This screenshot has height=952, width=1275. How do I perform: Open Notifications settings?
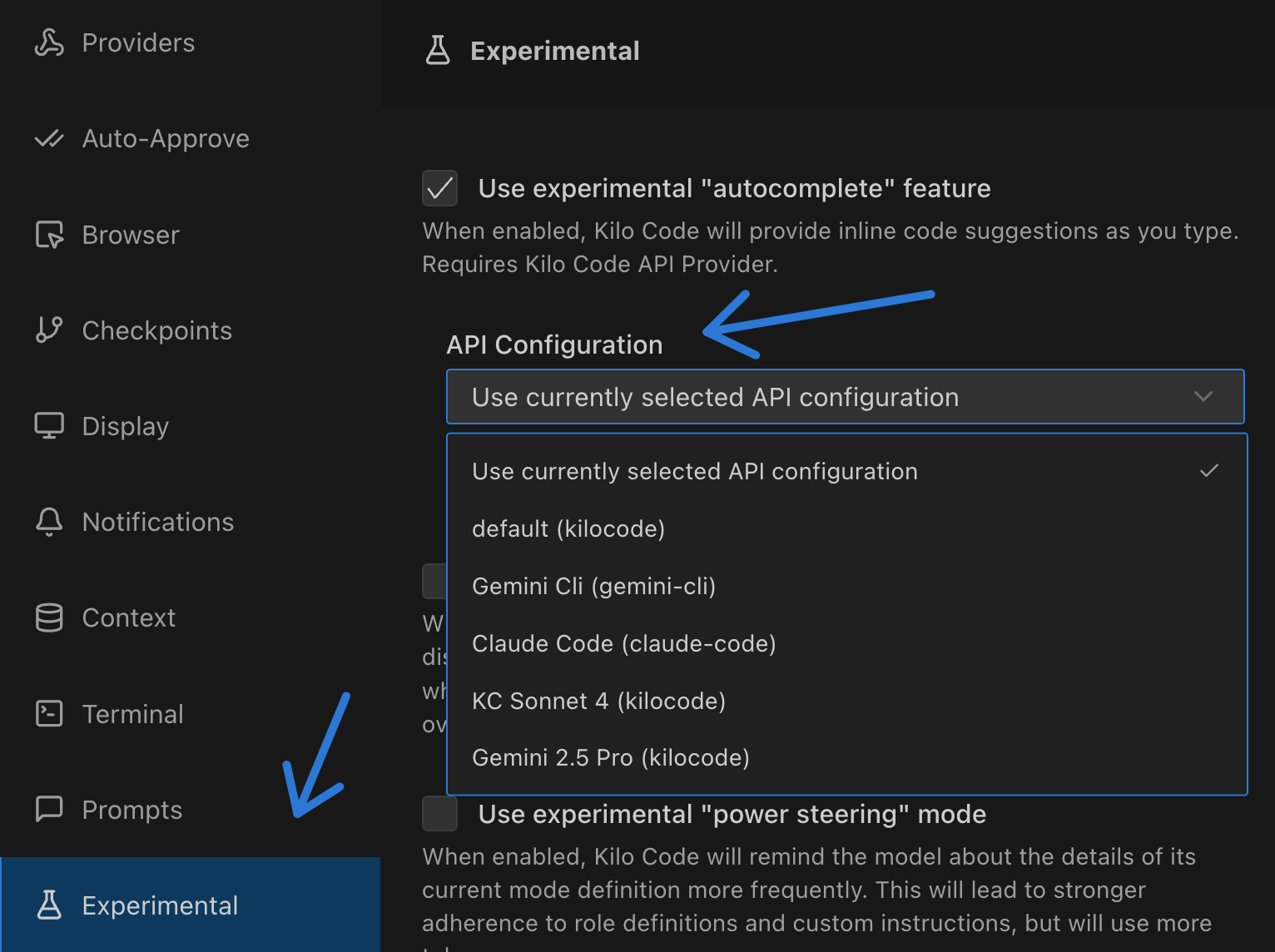[x=190, y=522]
